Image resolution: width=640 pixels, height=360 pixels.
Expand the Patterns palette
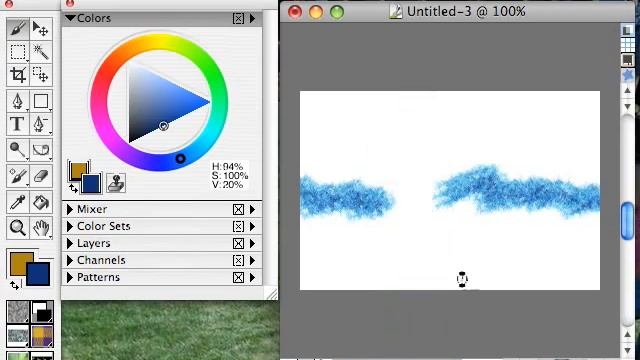pos(70,278)
